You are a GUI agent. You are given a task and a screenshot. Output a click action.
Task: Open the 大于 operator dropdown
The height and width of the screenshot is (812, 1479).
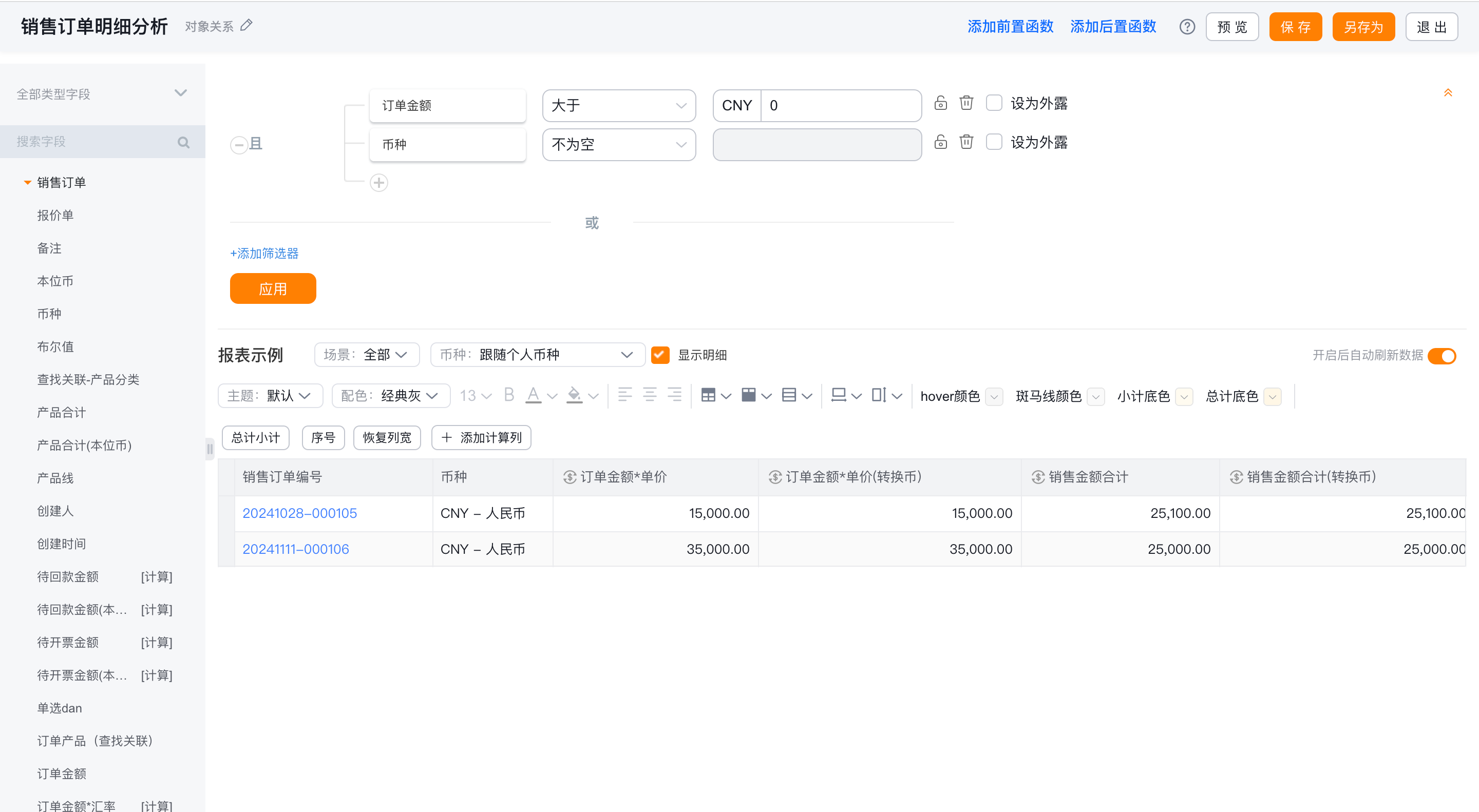click(x=619, y=106)
